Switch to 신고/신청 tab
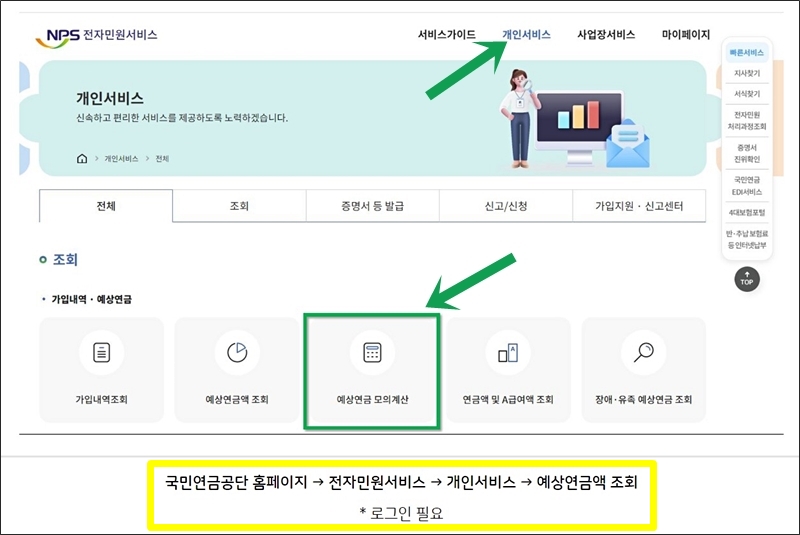Viewport: 800px width, 535px height. tap(506, 206)
